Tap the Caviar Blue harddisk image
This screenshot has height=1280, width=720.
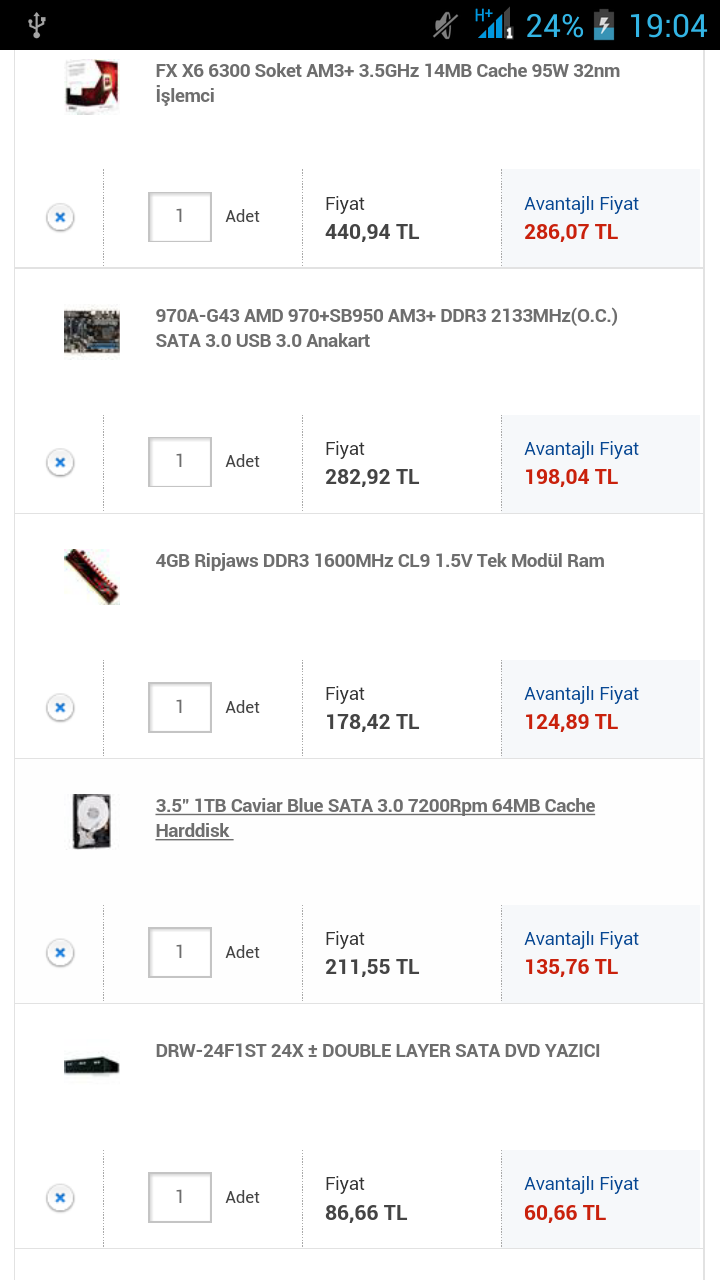pyautogui.click(x=92, y=821)
